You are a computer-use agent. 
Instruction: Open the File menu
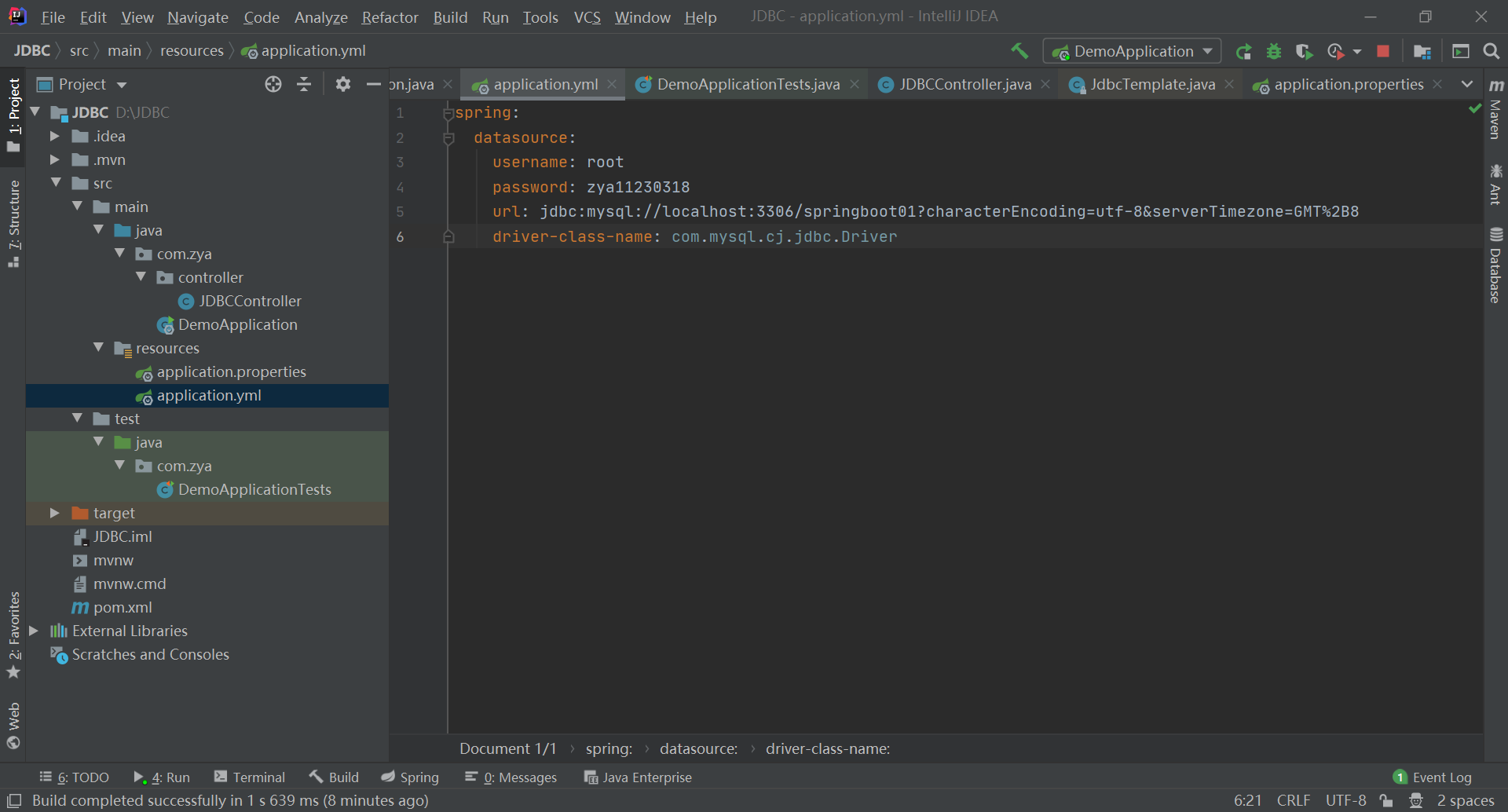point(53,17)
